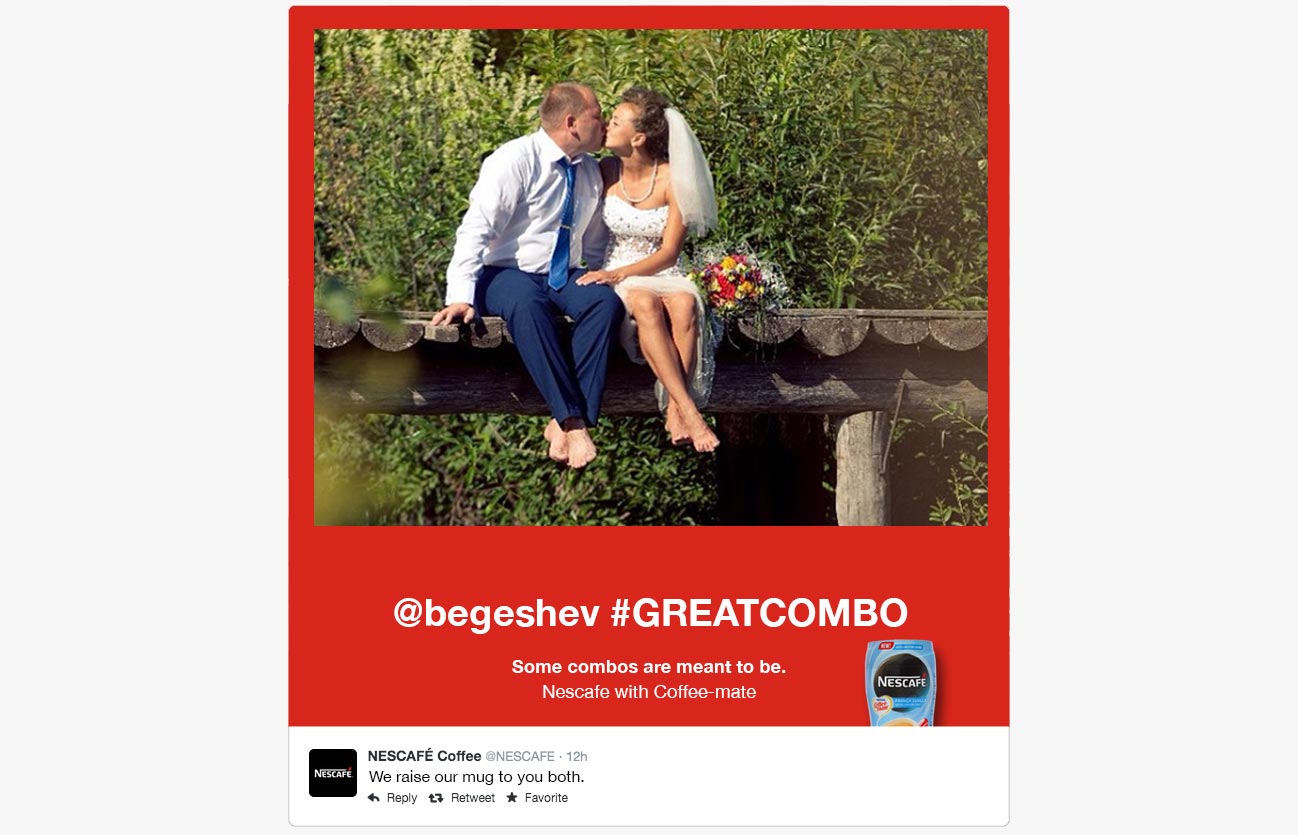Select the Nescafé bottle product image
Viewport: 1298px width, 835px height.
click(x=900, y=683)
